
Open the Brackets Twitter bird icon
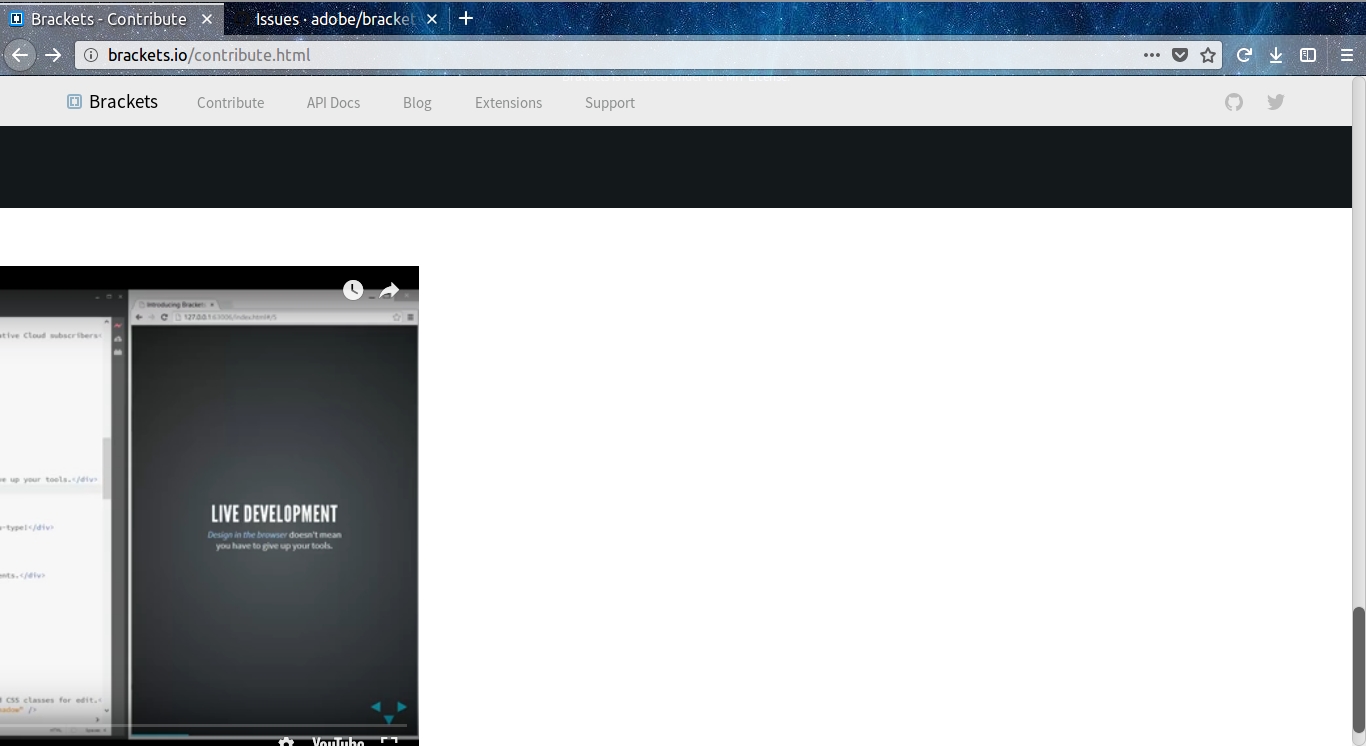tap(1275, 102)
